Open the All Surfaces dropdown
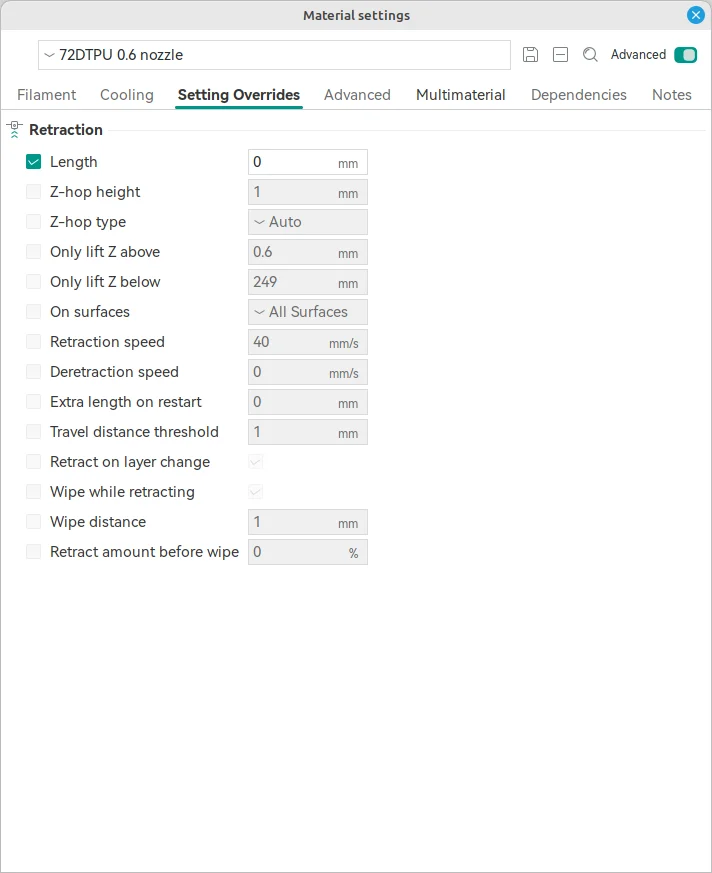This screenshot has width=712, height=873. tap(308, 312)
